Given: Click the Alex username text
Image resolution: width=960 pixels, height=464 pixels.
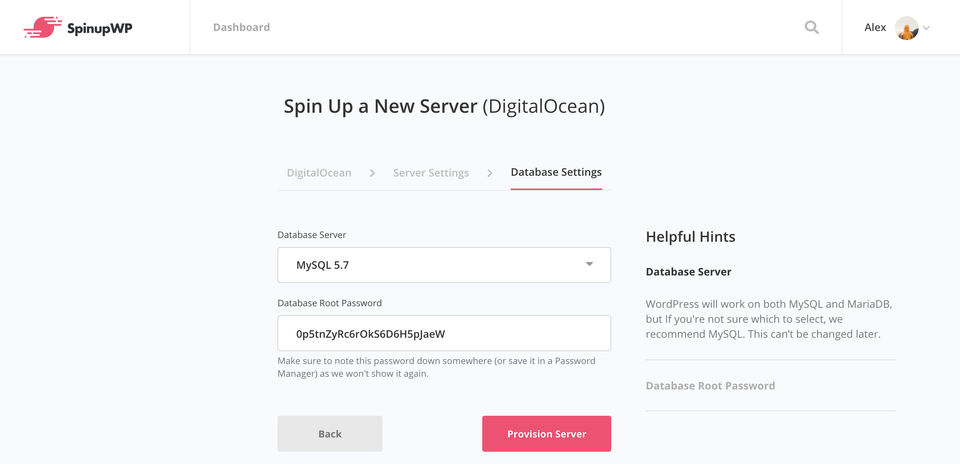Looking at the screenshot, I should pyautogui.click(x=875, y=28).
